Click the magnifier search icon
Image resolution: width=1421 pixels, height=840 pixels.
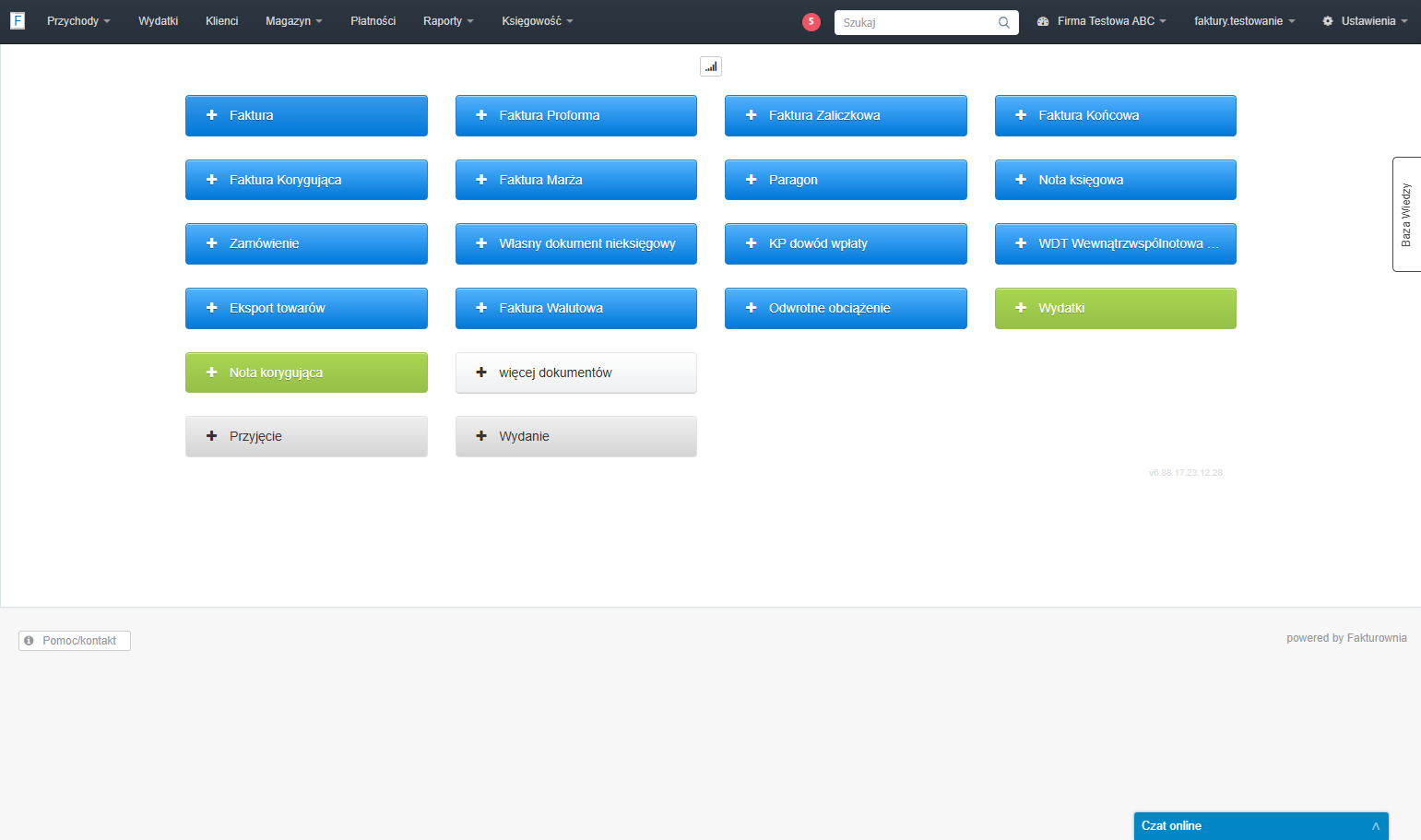1004,22
